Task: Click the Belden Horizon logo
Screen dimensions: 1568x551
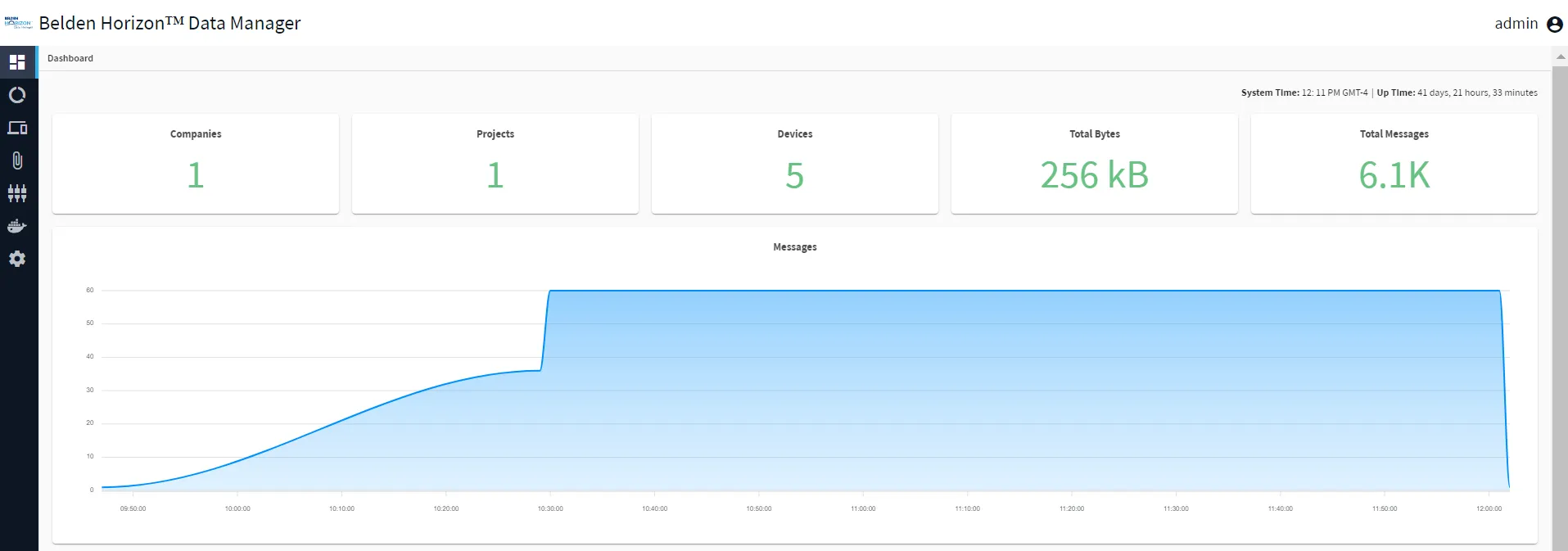Action: tap(18, 23)
